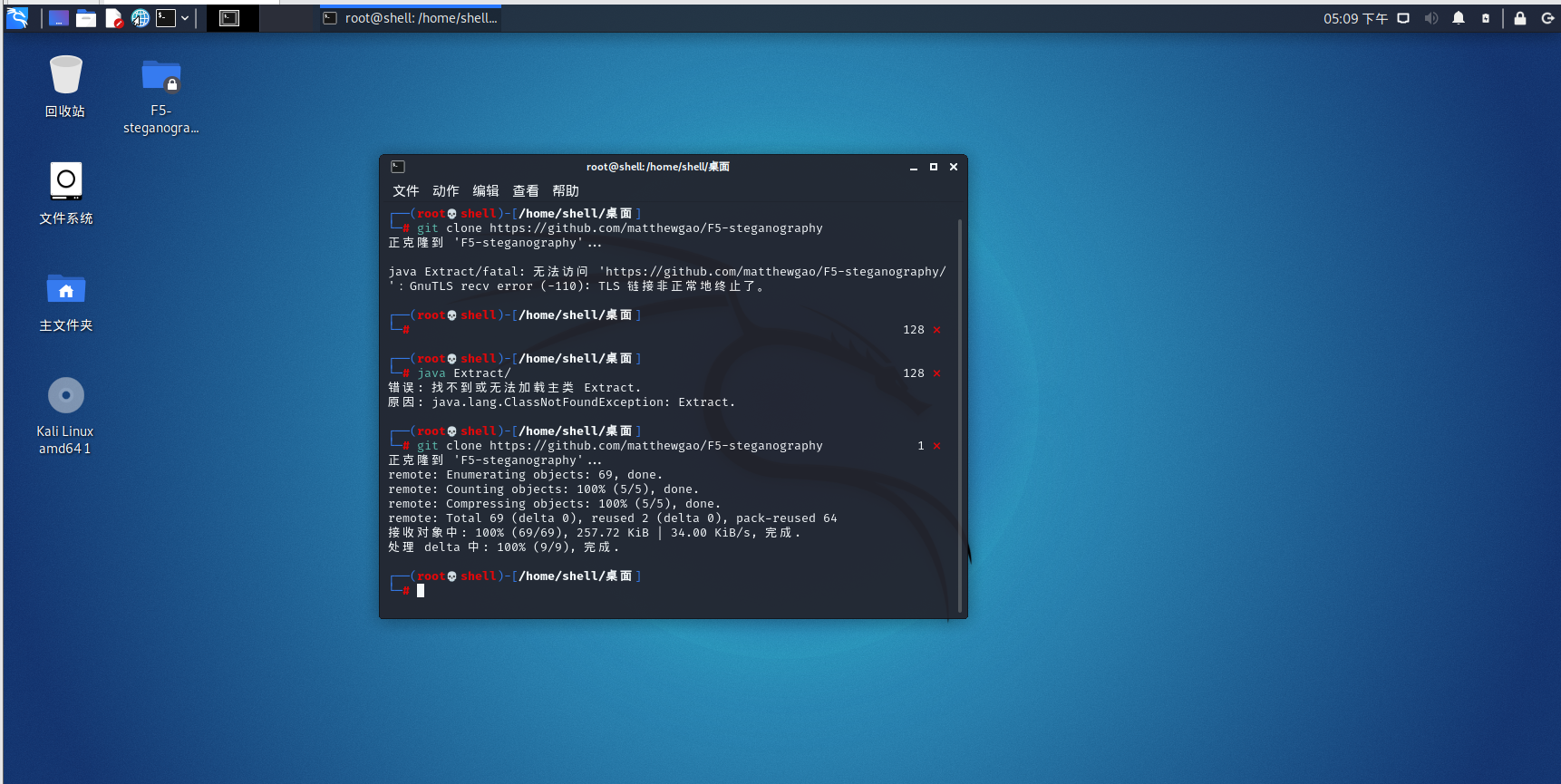Screen dimensions: 1561x784
Task: Click the 'remote: Total 69 (delta 0)' line
Action: coord(613,518)
